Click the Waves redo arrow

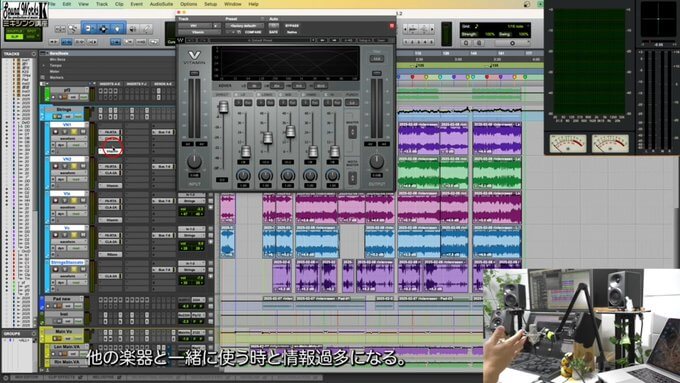pos(204,40)
